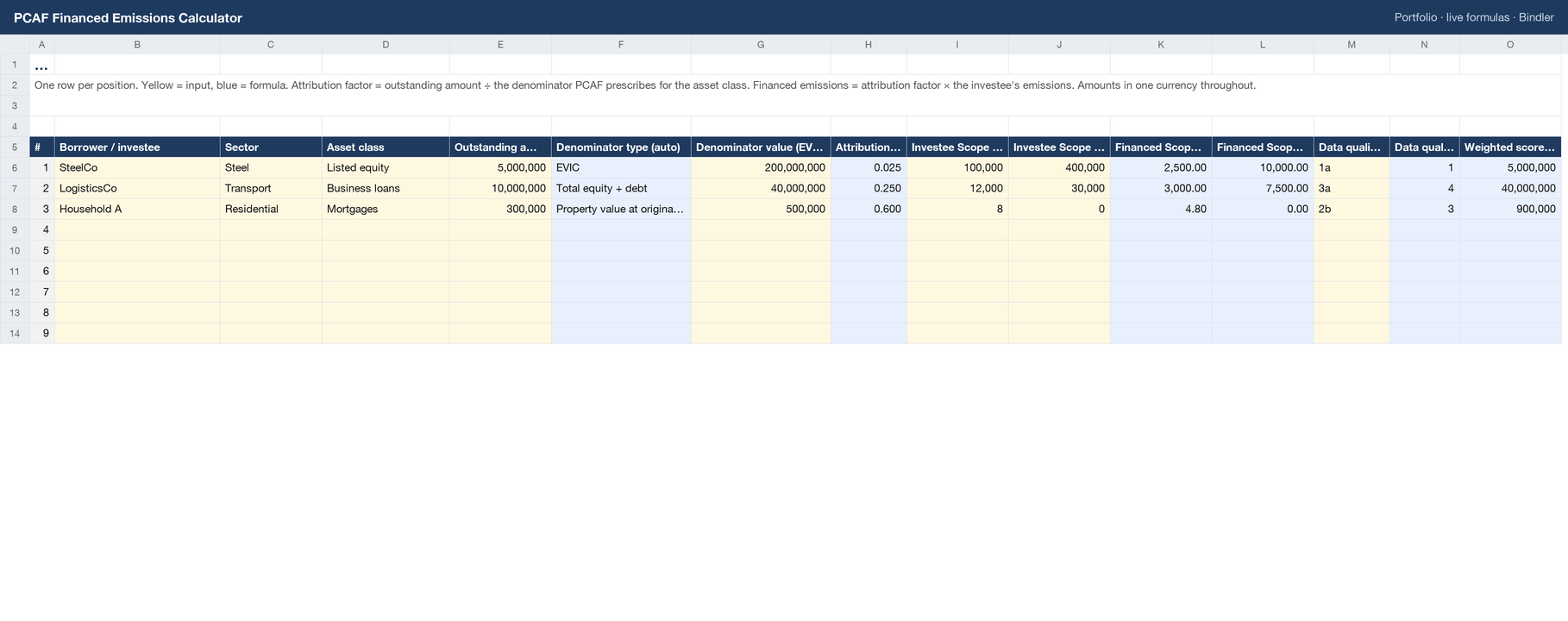Screen dimensions: 1568x621
Task: Select the 'Transport' sector cell
Action: [x=271, y=188]
